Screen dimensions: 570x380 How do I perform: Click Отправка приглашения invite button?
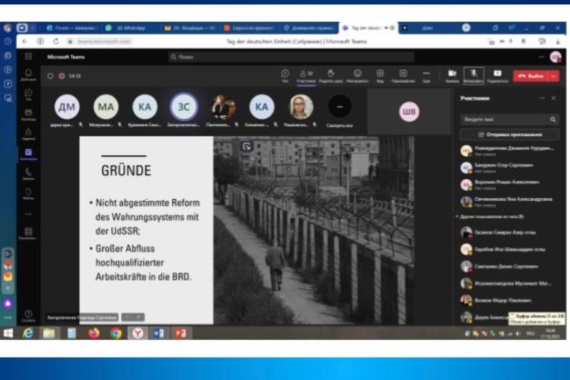pos(510,135)
